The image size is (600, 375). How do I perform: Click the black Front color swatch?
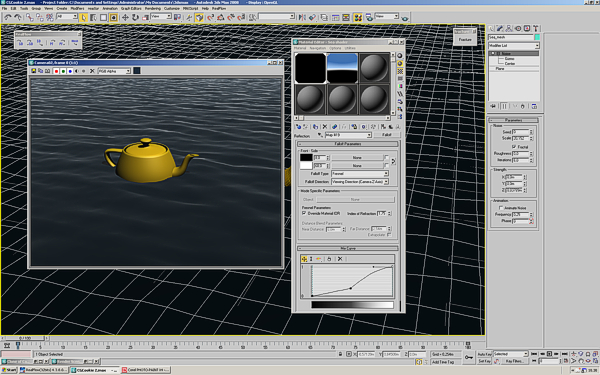(306, 157)
